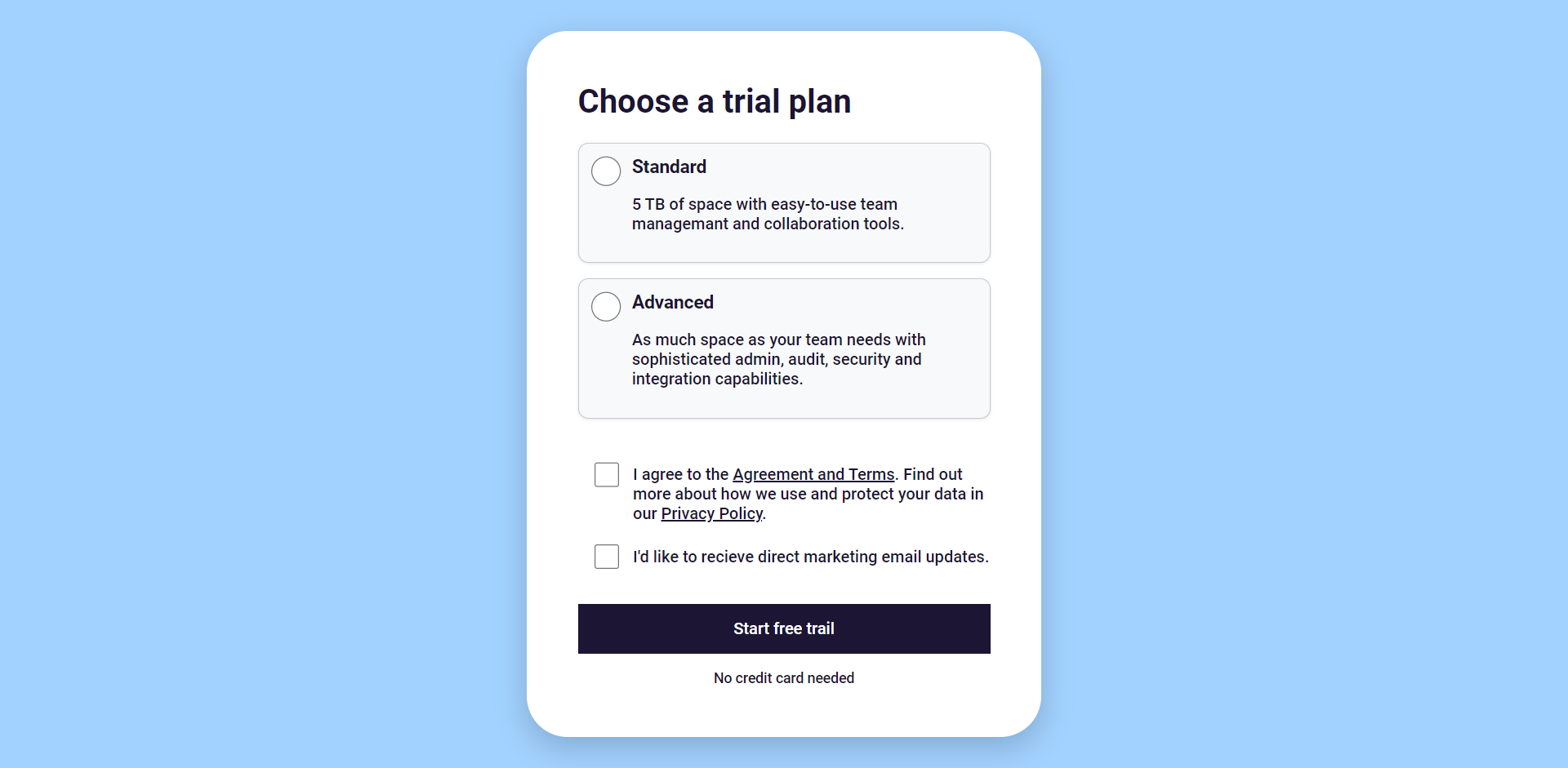Click the No credit card needed text
1568x768 pixels.
coord(783,678)
